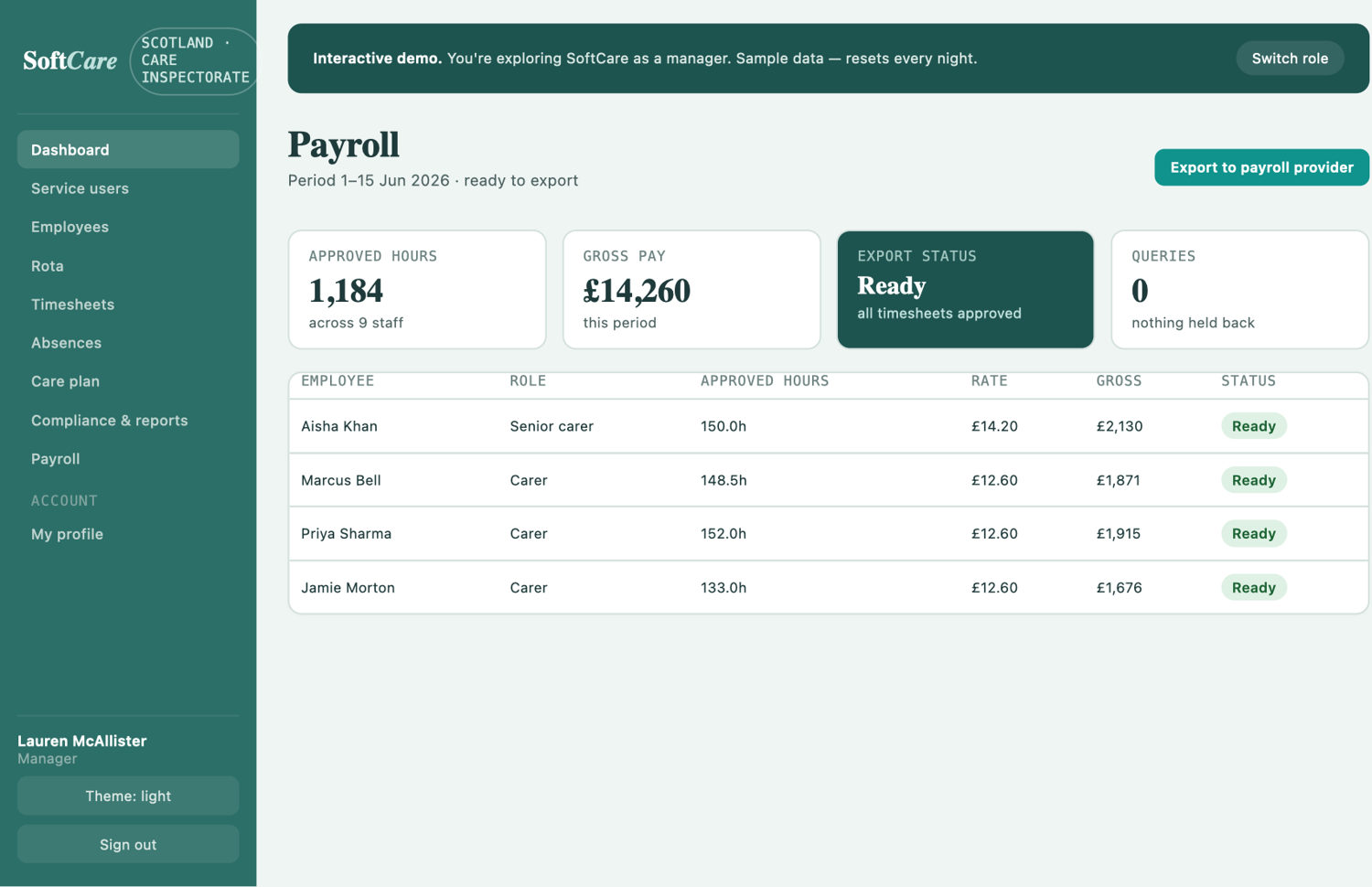The width and height of the screenshot is (1372, 887).
Task: Click the 150.0h hours value
Action: (x=724, y=426)
